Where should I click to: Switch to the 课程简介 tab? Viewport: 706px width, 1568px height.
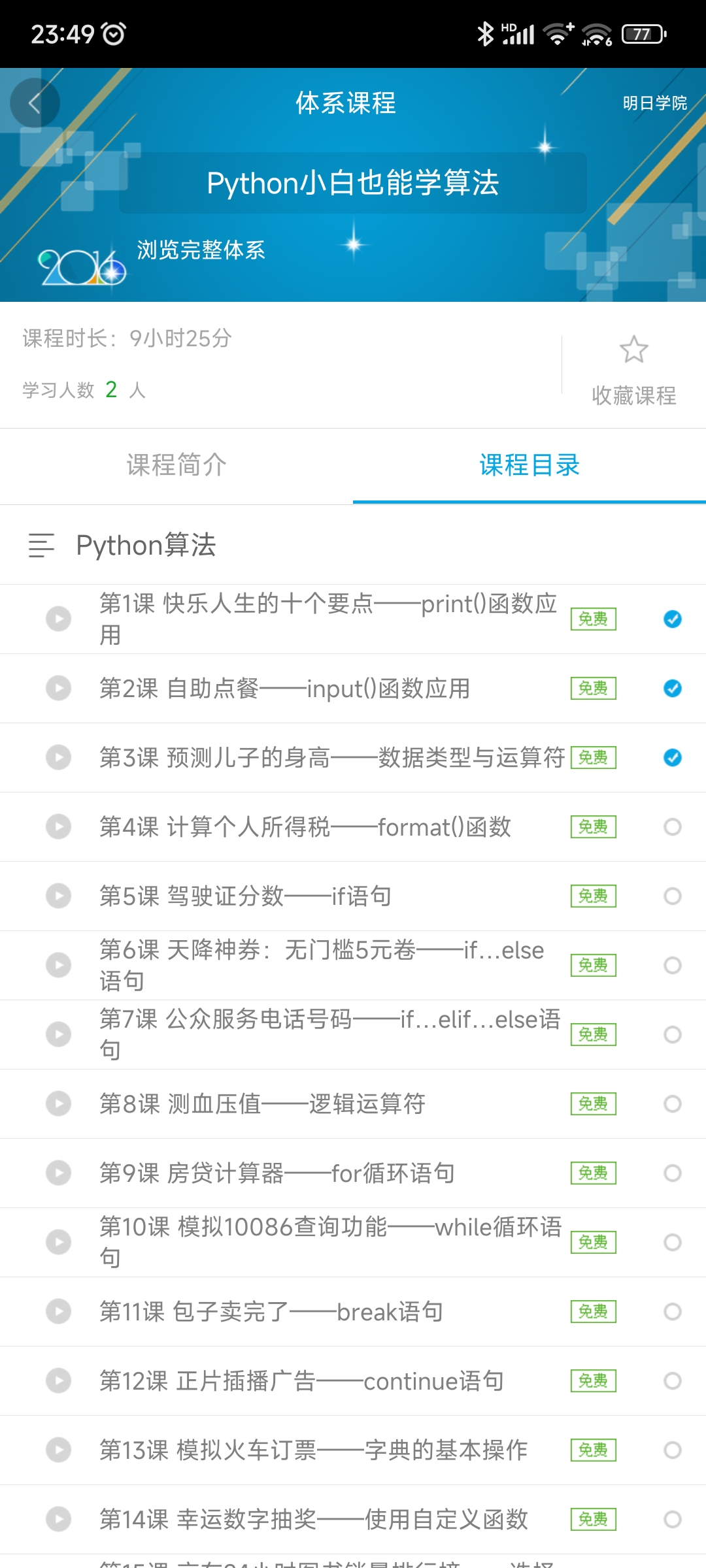176,465
